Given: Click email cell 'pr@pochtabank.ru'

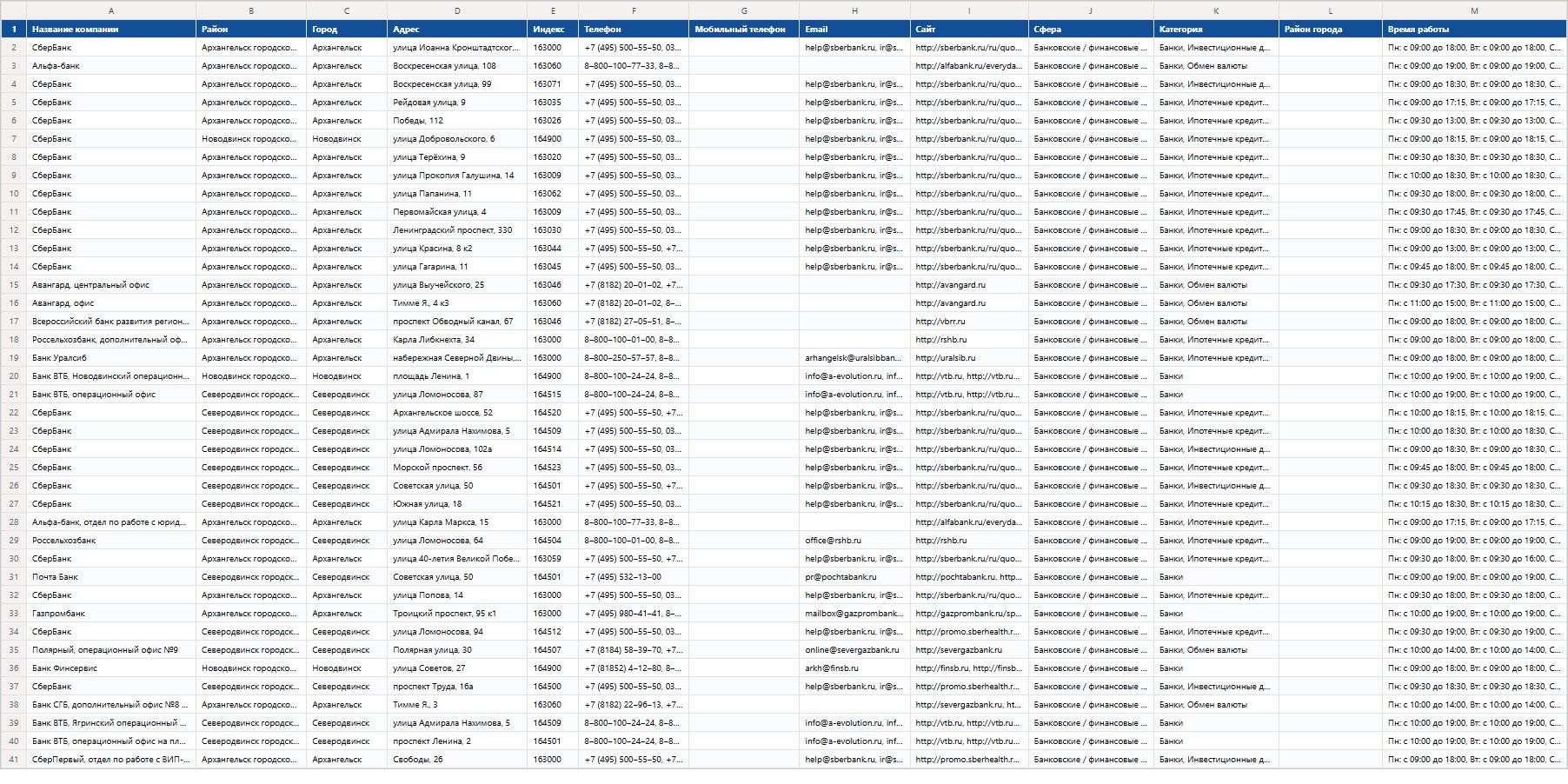Looking at the screenshot, I should click(854, 577).
